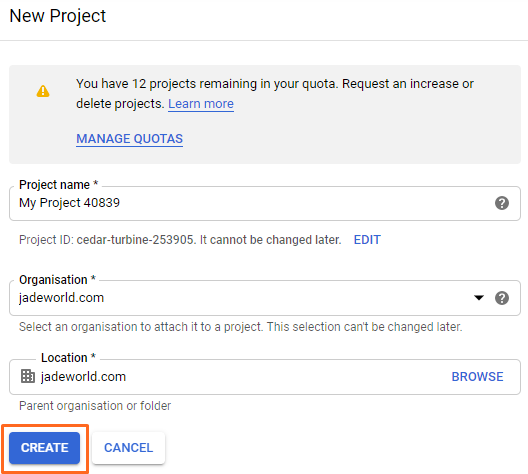528x474 pixels.
Task: Click the Learn more link
Action: tap(201, 104)
